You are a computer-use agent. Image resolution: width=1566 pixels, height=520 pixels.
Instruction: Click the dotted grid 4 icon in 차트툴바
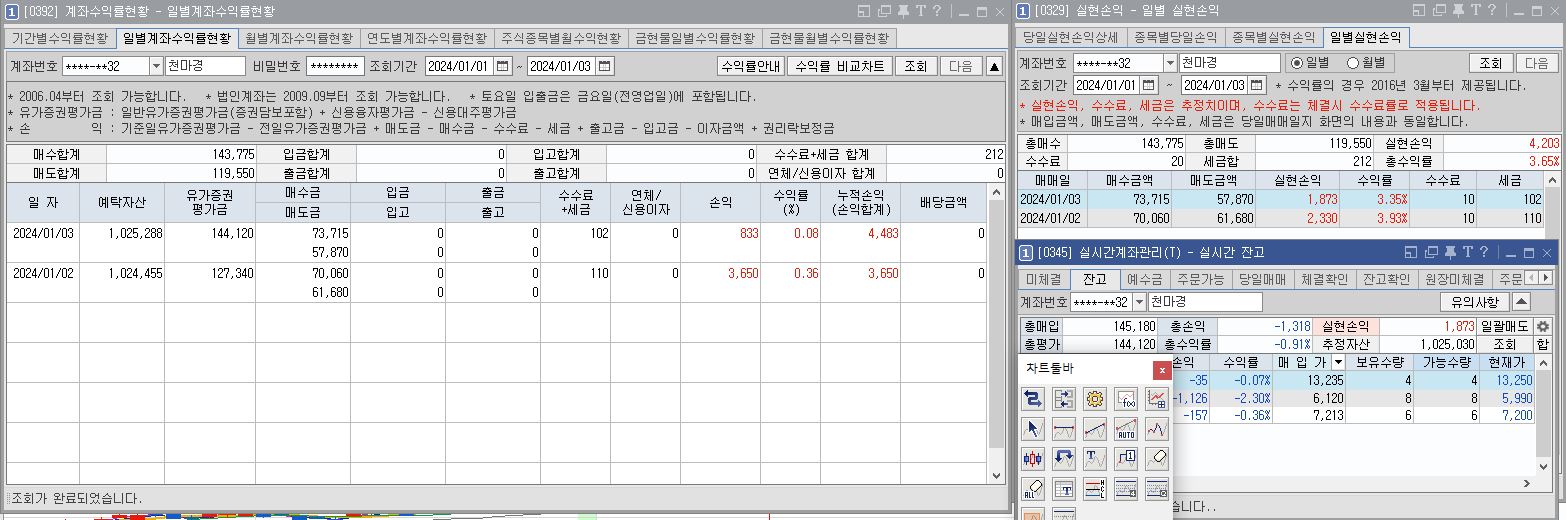tap(1126, 489)
